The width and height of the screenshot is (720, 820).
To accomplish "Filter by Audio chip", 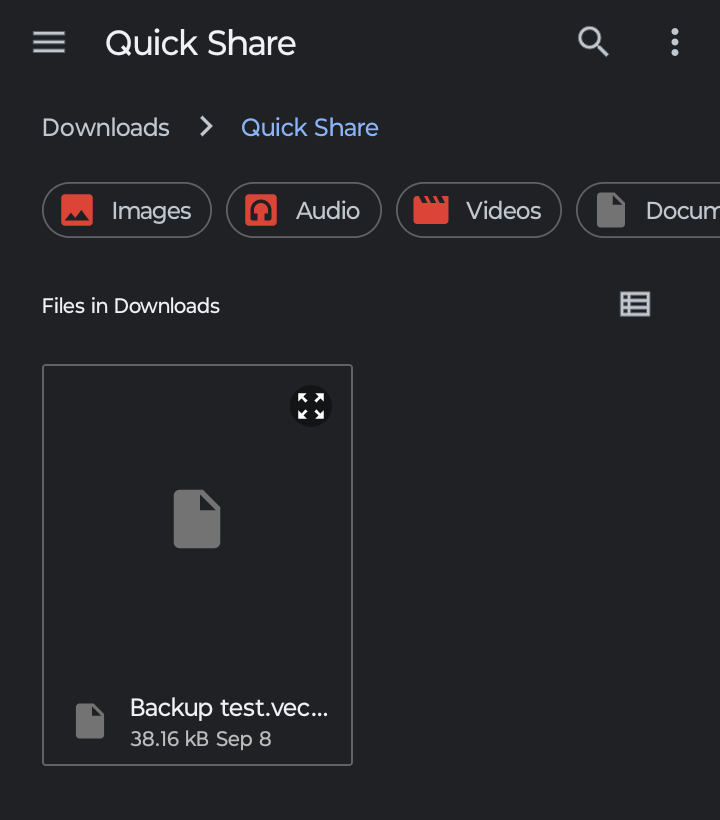I will pos(304,210).
